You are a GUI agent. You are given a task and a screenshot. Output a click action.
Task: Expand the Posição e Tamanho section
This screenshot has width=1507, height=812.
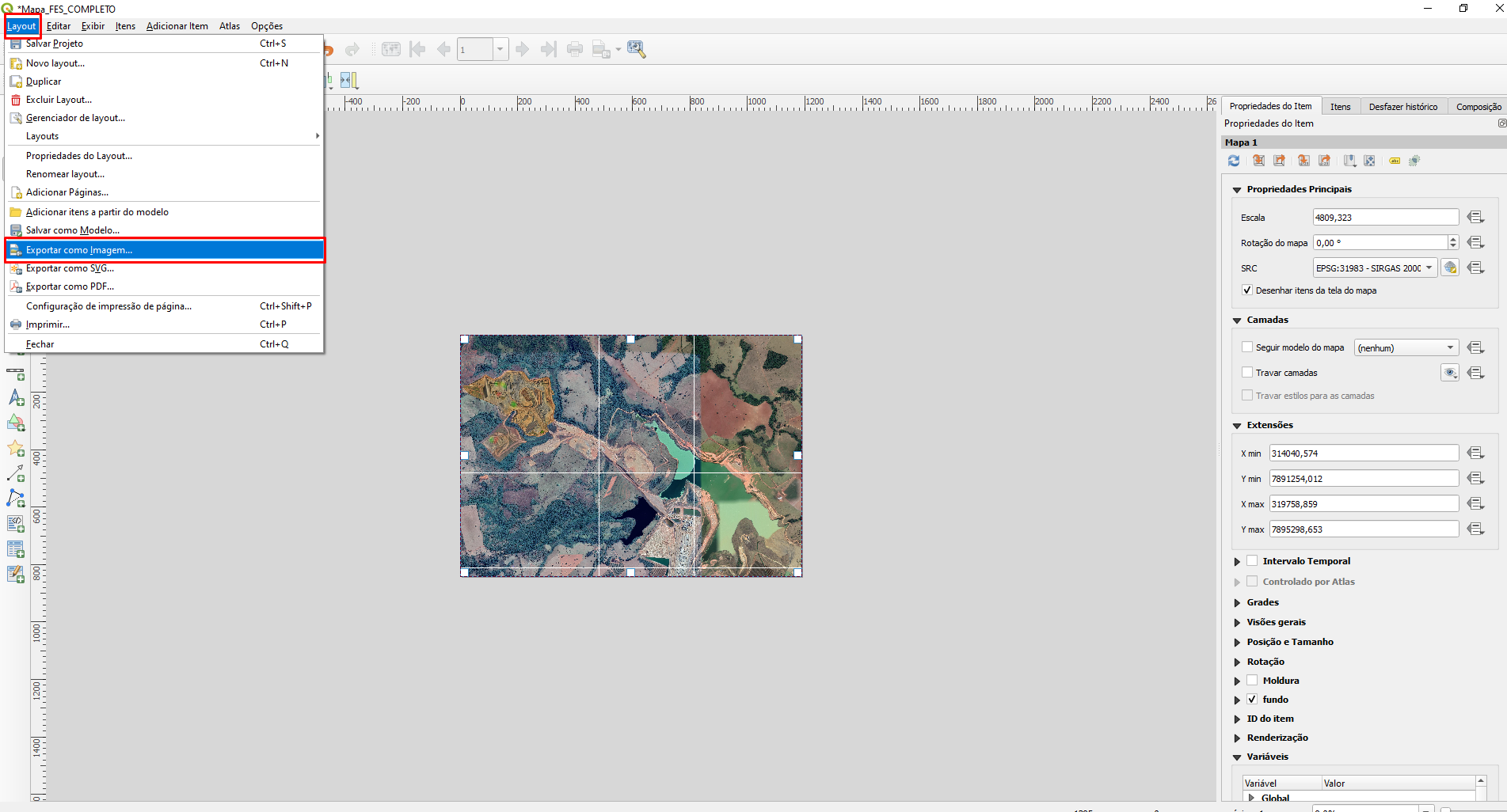[1237, 643]
